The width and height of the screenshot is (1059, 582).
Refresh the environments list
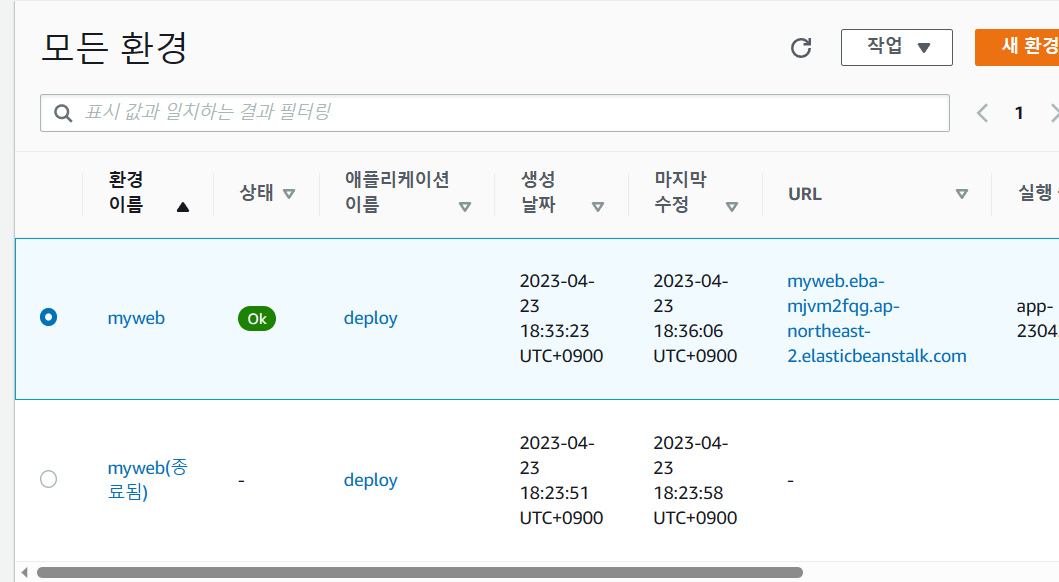click(x=801, y=48)
